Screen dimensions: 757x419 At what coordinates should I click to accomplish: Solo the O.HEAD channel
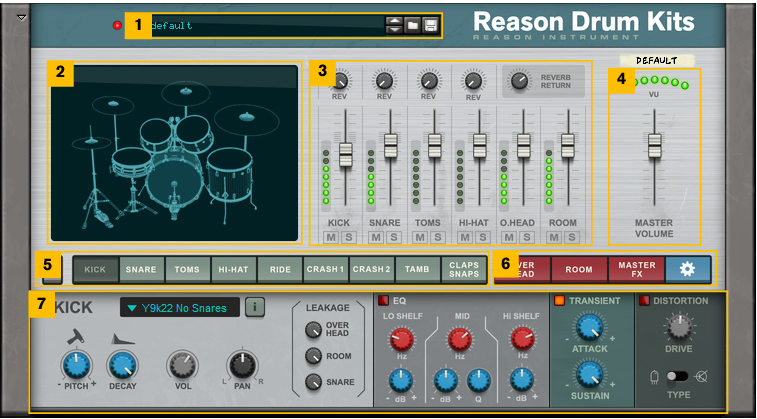[526, 237]
